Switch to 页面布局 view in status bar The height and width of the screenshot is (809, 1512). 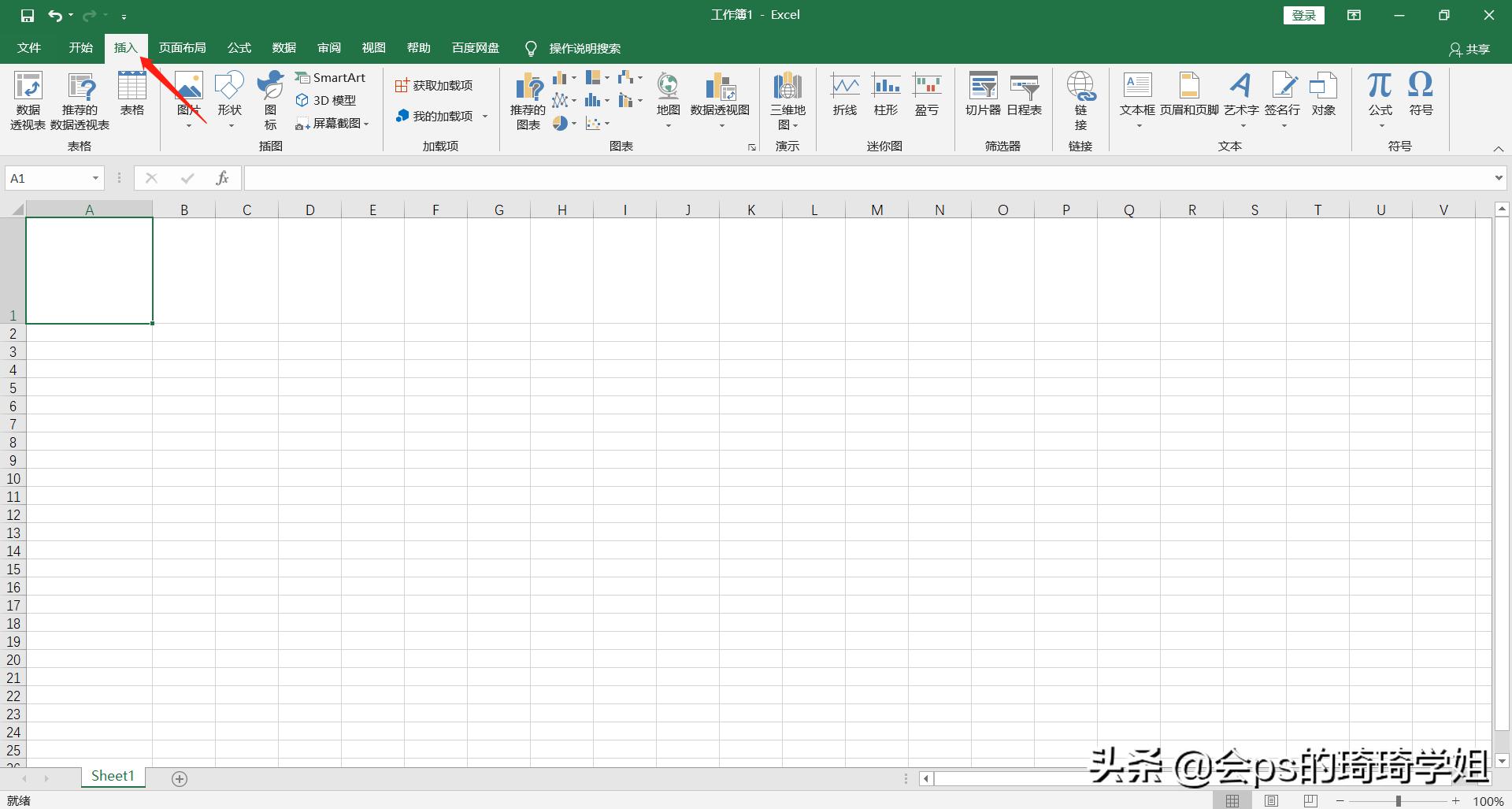coord(1271,801)
